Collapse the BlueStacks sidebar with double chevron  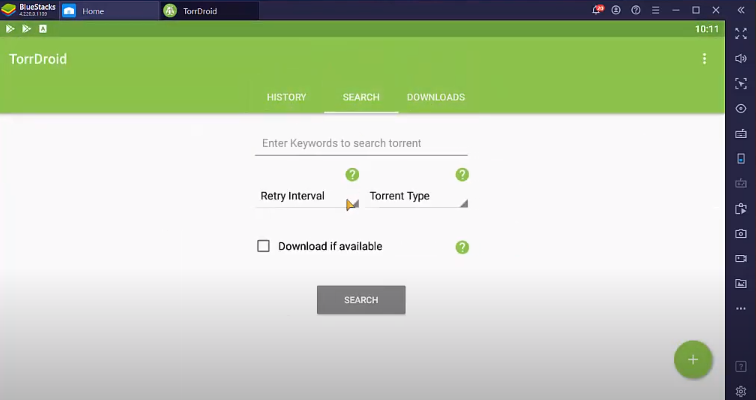(x=741, y=10)
